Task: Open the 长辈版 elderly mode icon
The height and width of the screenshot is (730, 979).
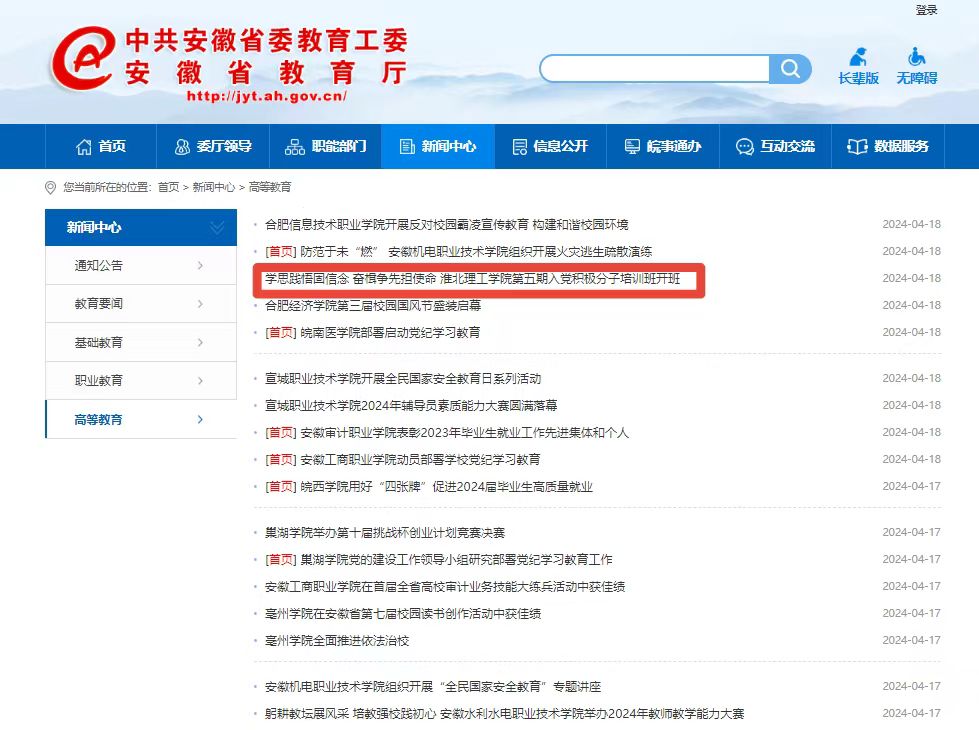Action: coord(858,66)
